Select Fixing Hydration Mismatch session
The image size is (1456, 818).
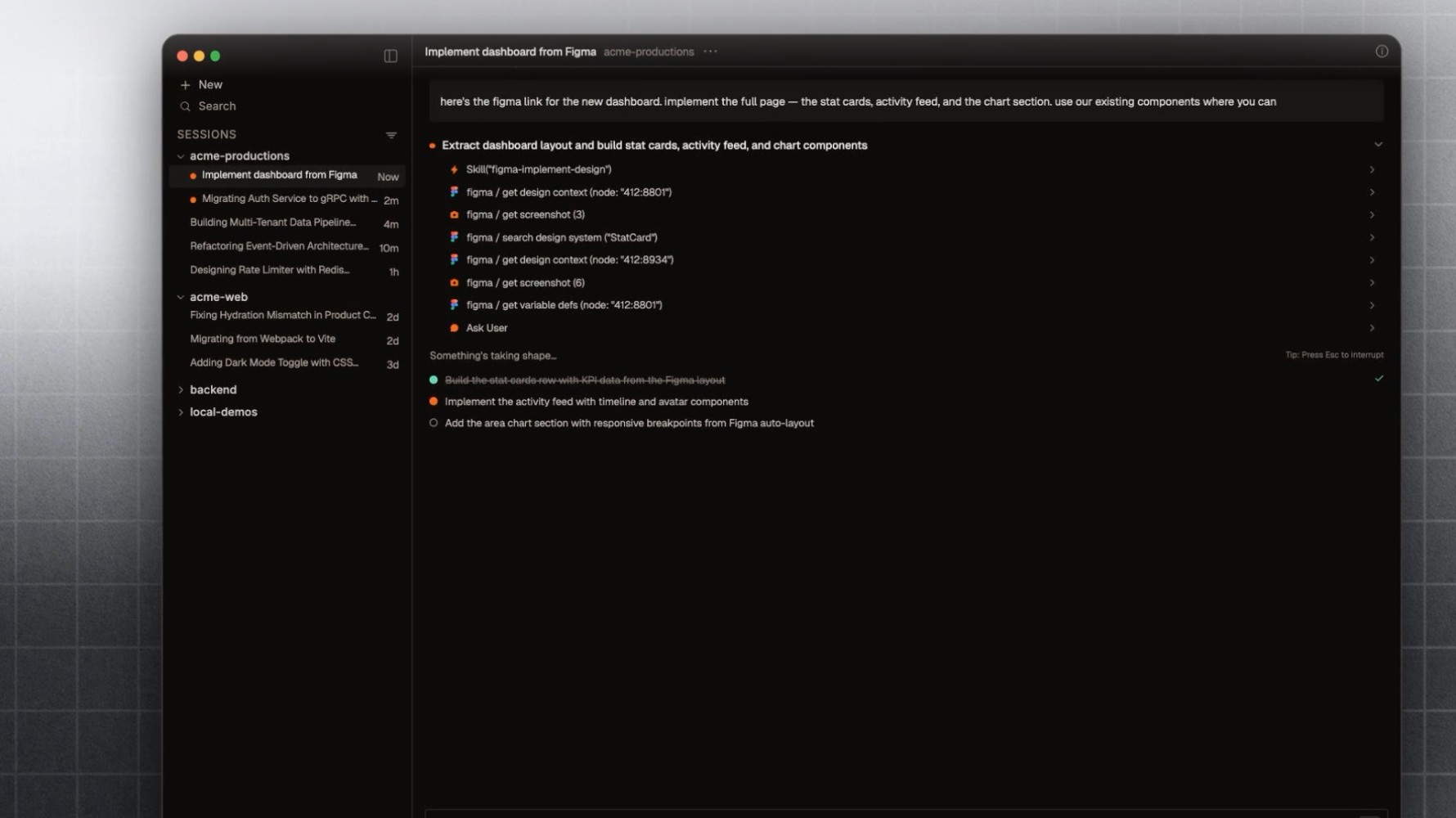point(287,316)
